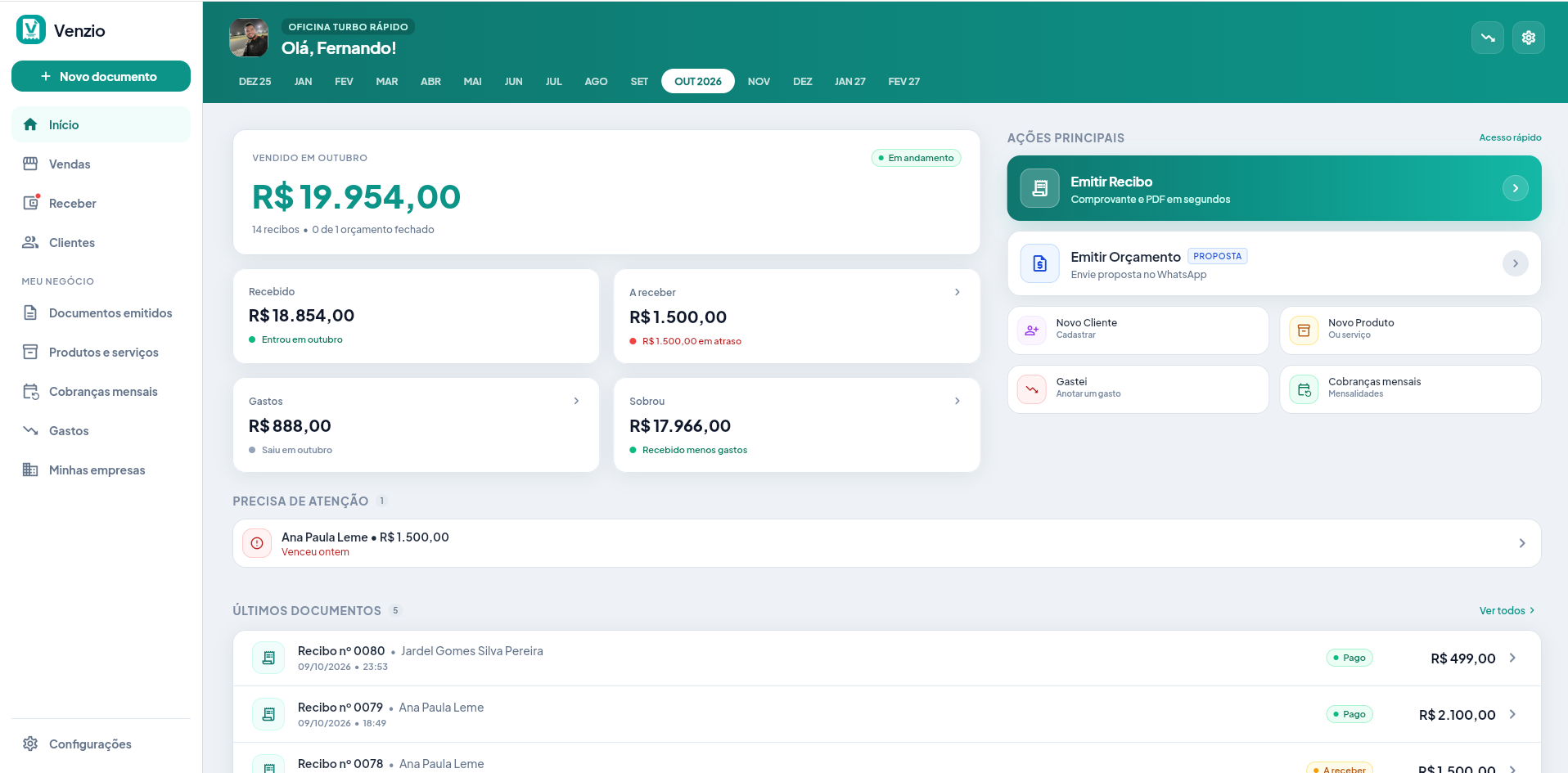The image size is (1568, 773).
Task: Click the Venzio logo icon
Action: (x=31, y=29)
